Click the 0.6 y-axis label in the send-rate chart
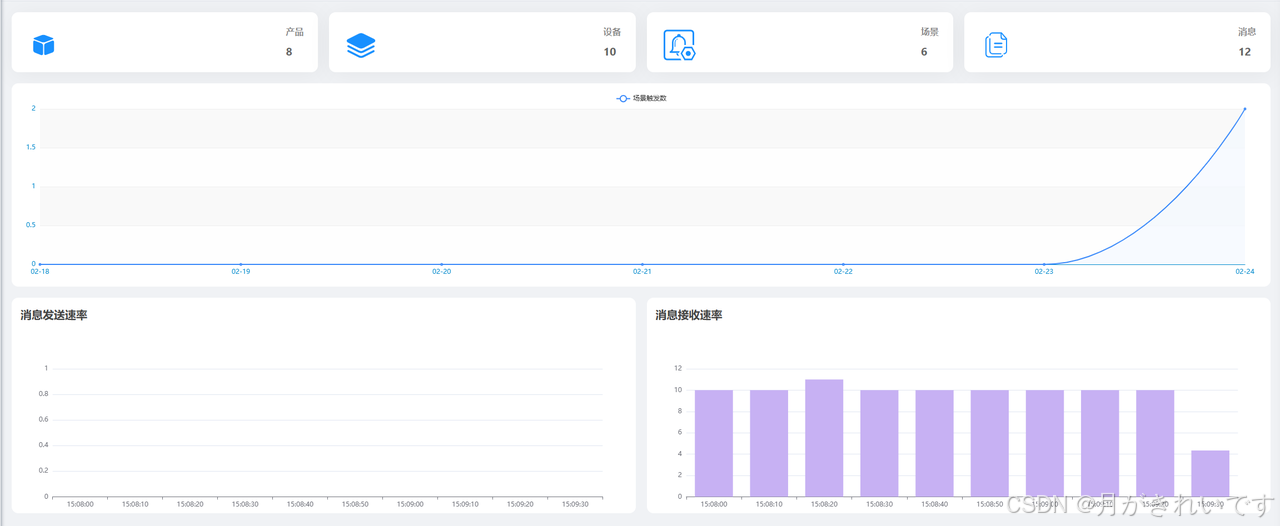This screenshot has height=526, width=1280. click(x=43, y=419)
